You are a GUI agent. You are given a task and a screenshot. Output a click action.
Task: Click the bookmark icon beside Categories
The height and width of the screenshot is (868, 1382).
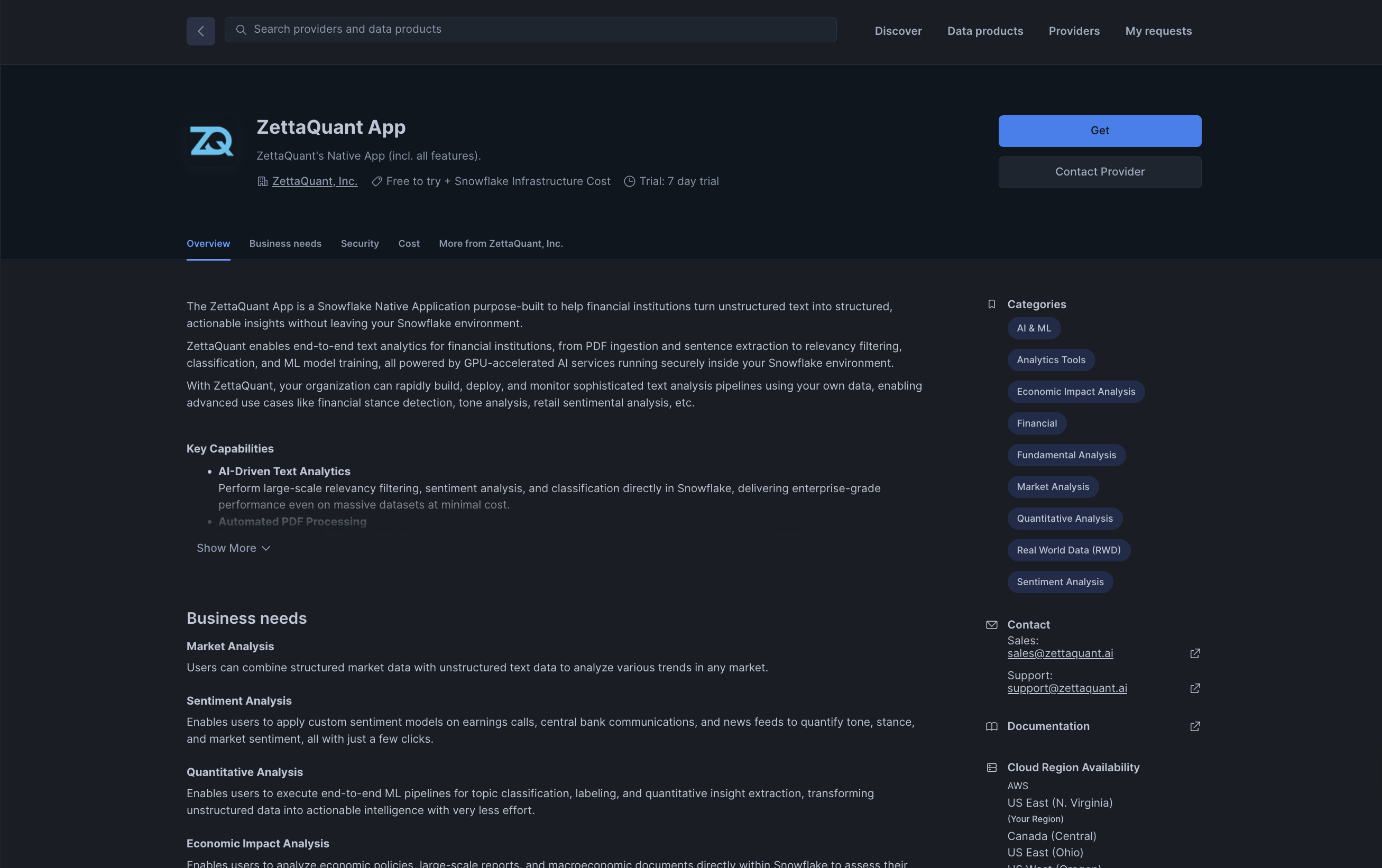click(992, 304)
